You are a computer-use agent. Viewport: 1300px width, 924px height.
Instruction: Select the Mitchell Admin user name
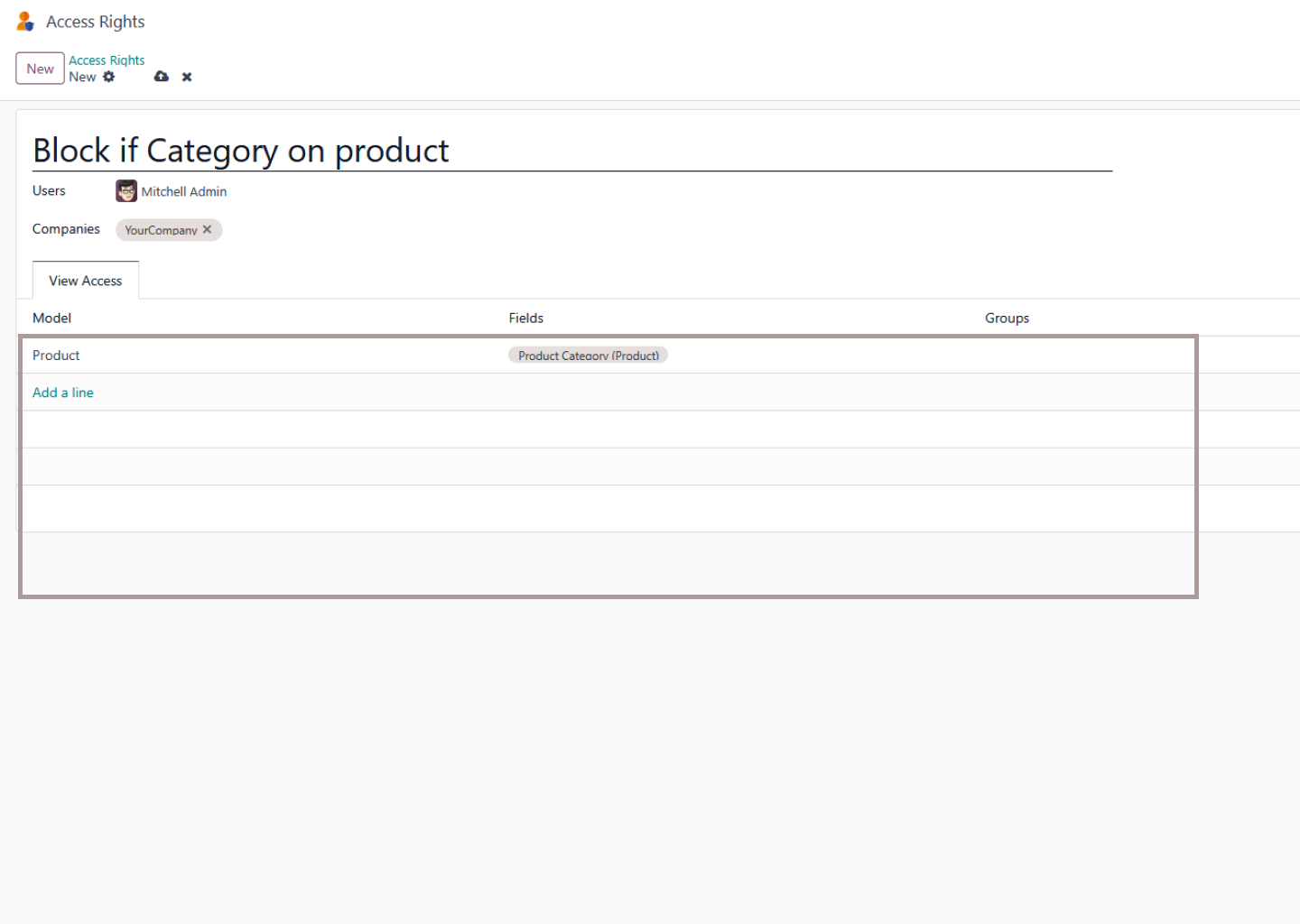tap(184, 191)
